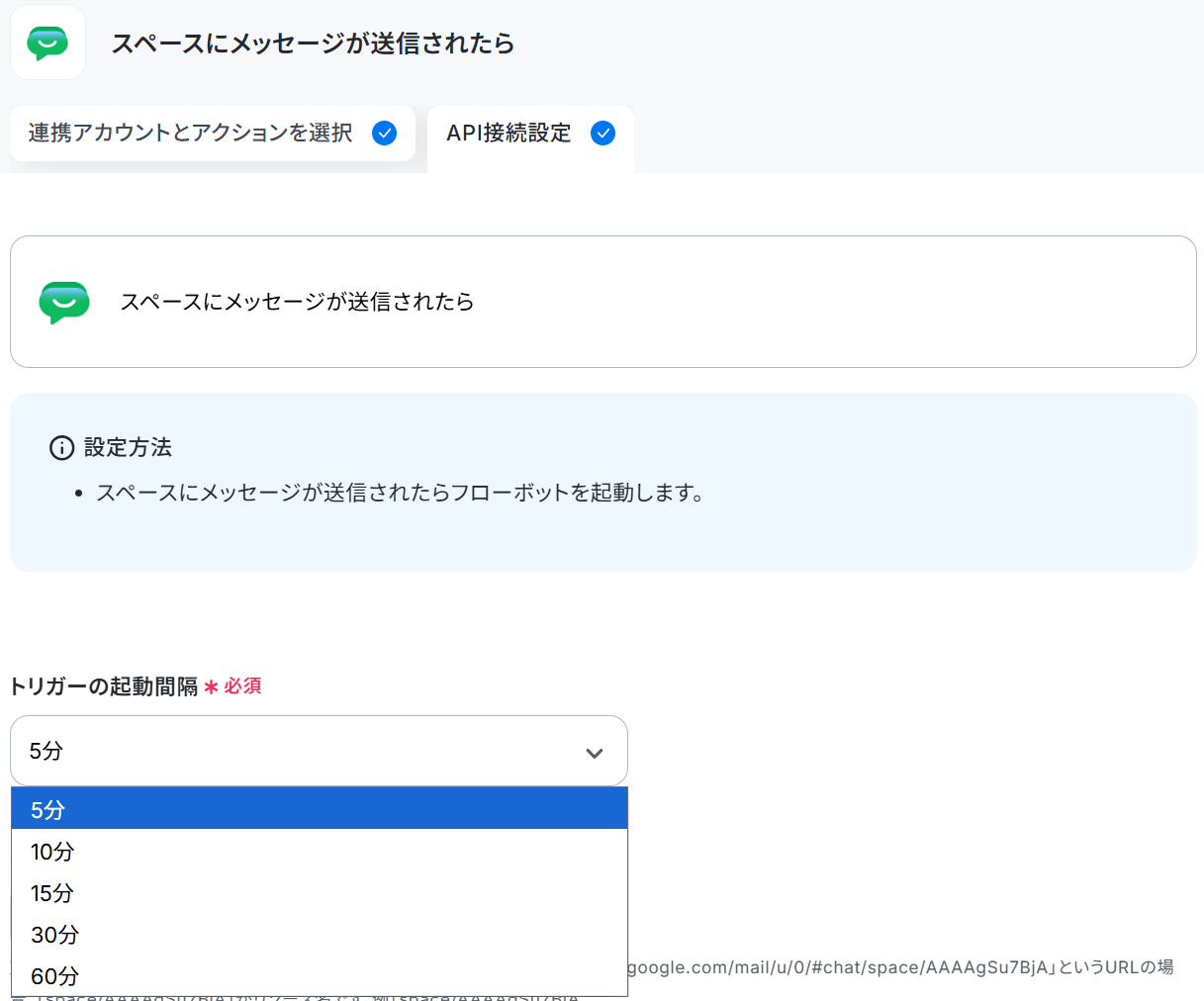Click the chevron arrow of the interval dropdown
The image size is (1204, 1001).
coord(595,753)
